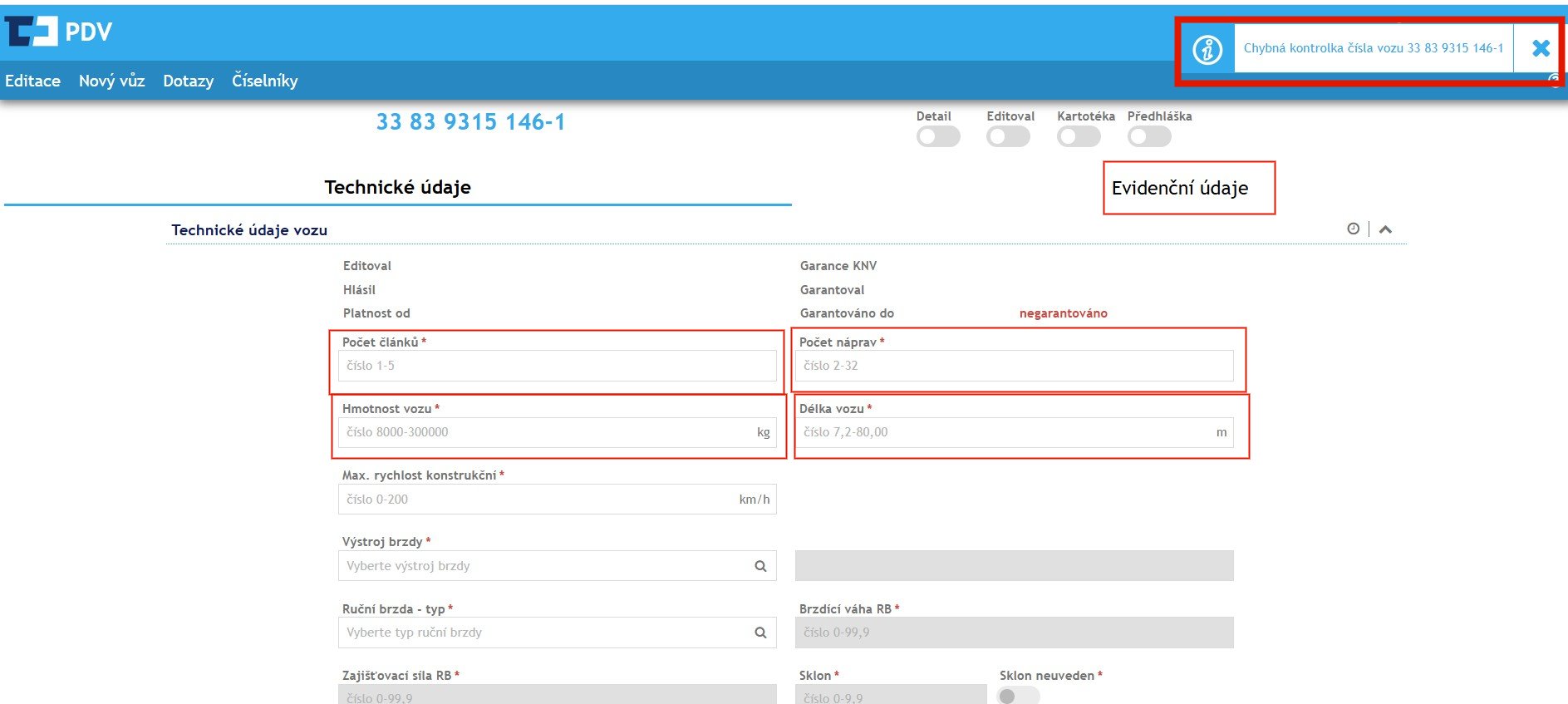Open the Vyberte výstroj brzdy dropdown
The width and height of the screenshot is (1568, 704).
544,566
